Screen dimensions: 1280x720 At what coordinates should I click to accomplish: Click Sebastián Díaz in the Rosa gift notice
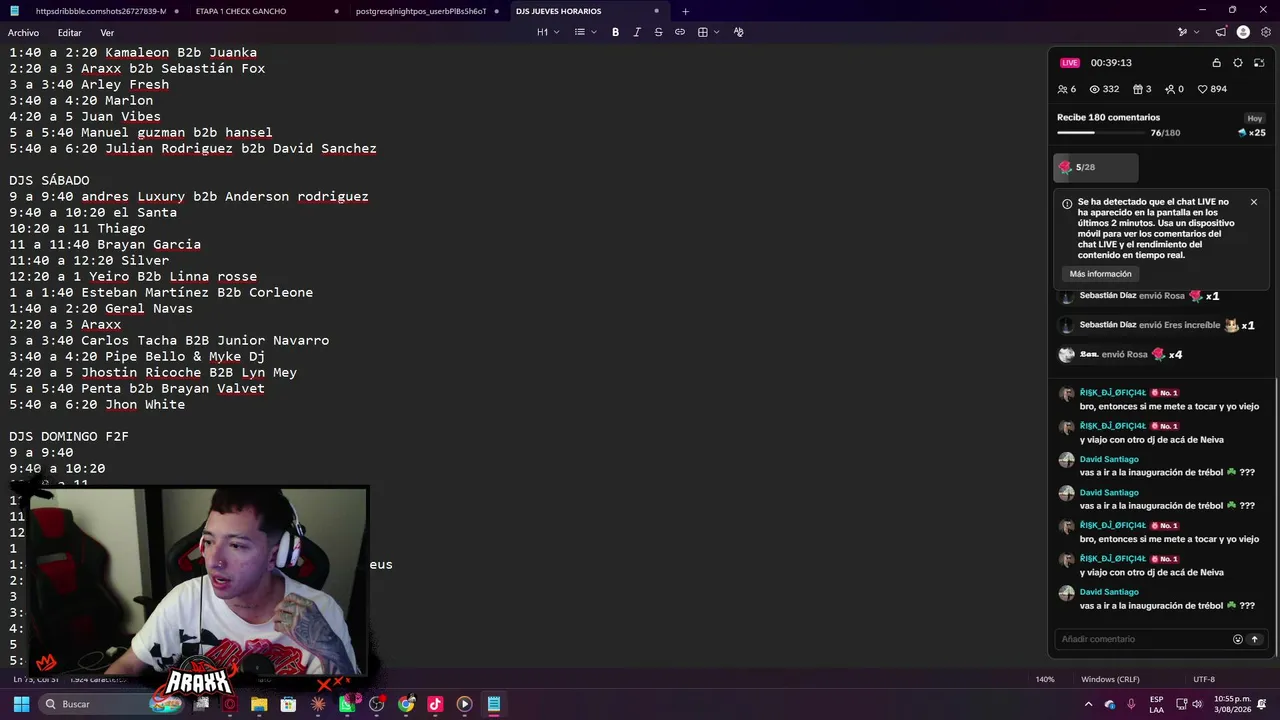[1108, 296]
